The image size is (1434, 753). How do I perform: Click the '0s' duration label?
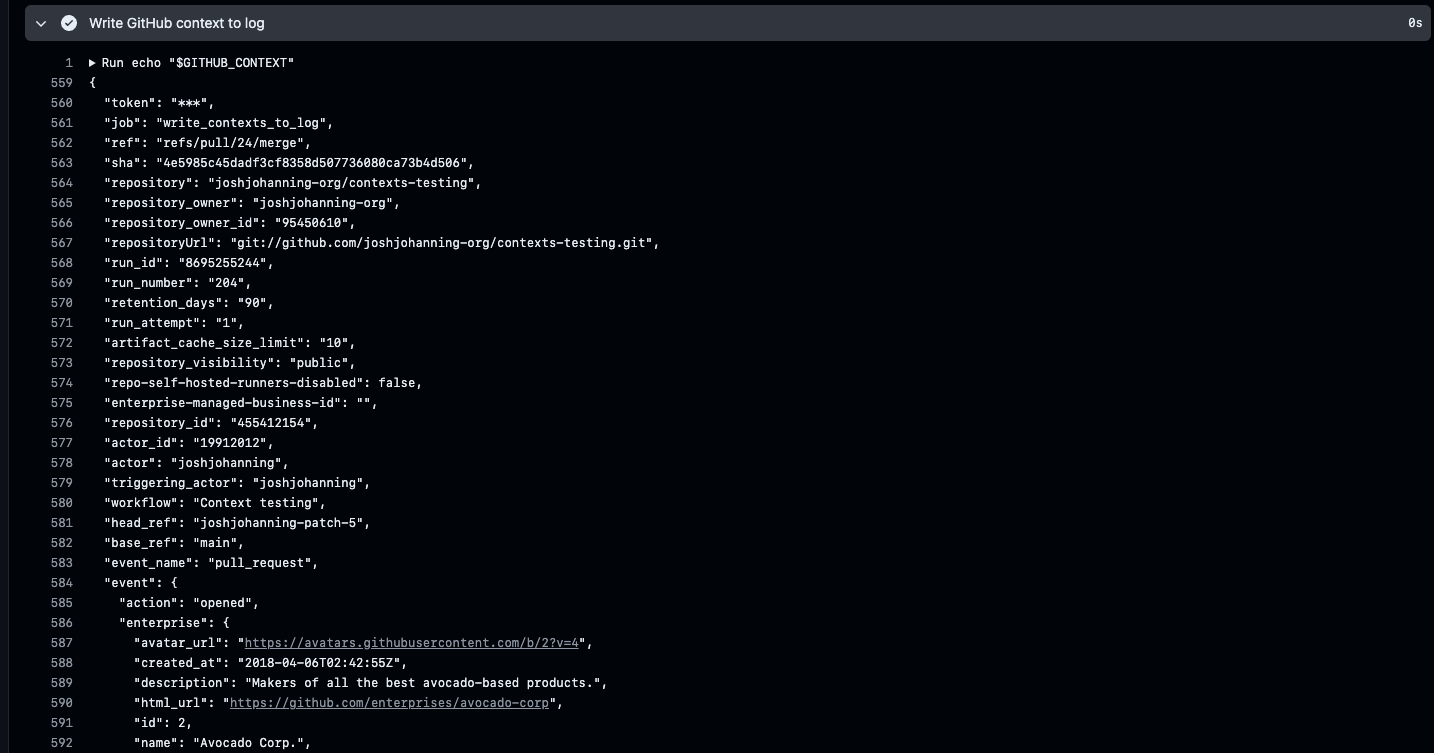click(x=1416, y=22)
